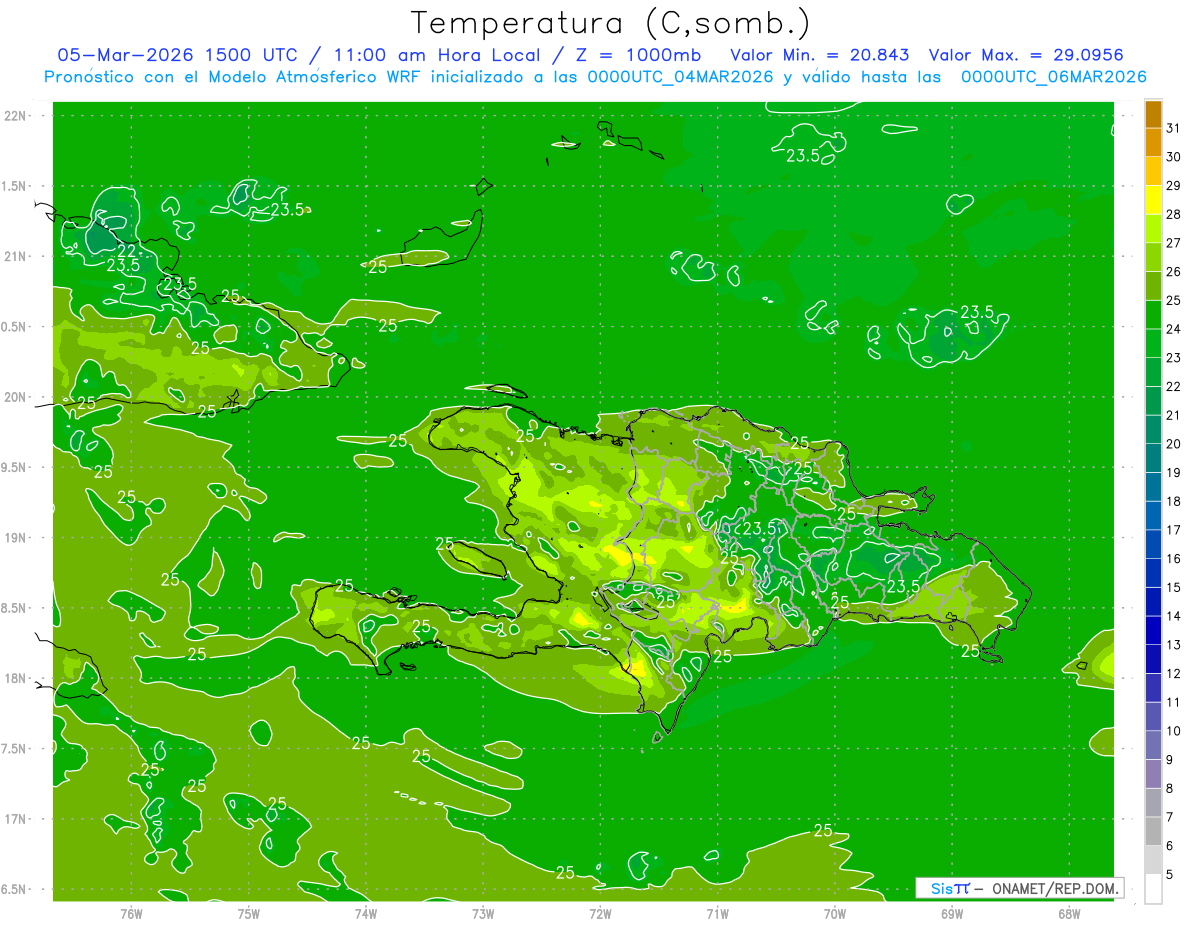Pick the dark orange legend swatch above 31
Image resolution: width=1200 pixels, height=927 pixels.
(1153, 114)
